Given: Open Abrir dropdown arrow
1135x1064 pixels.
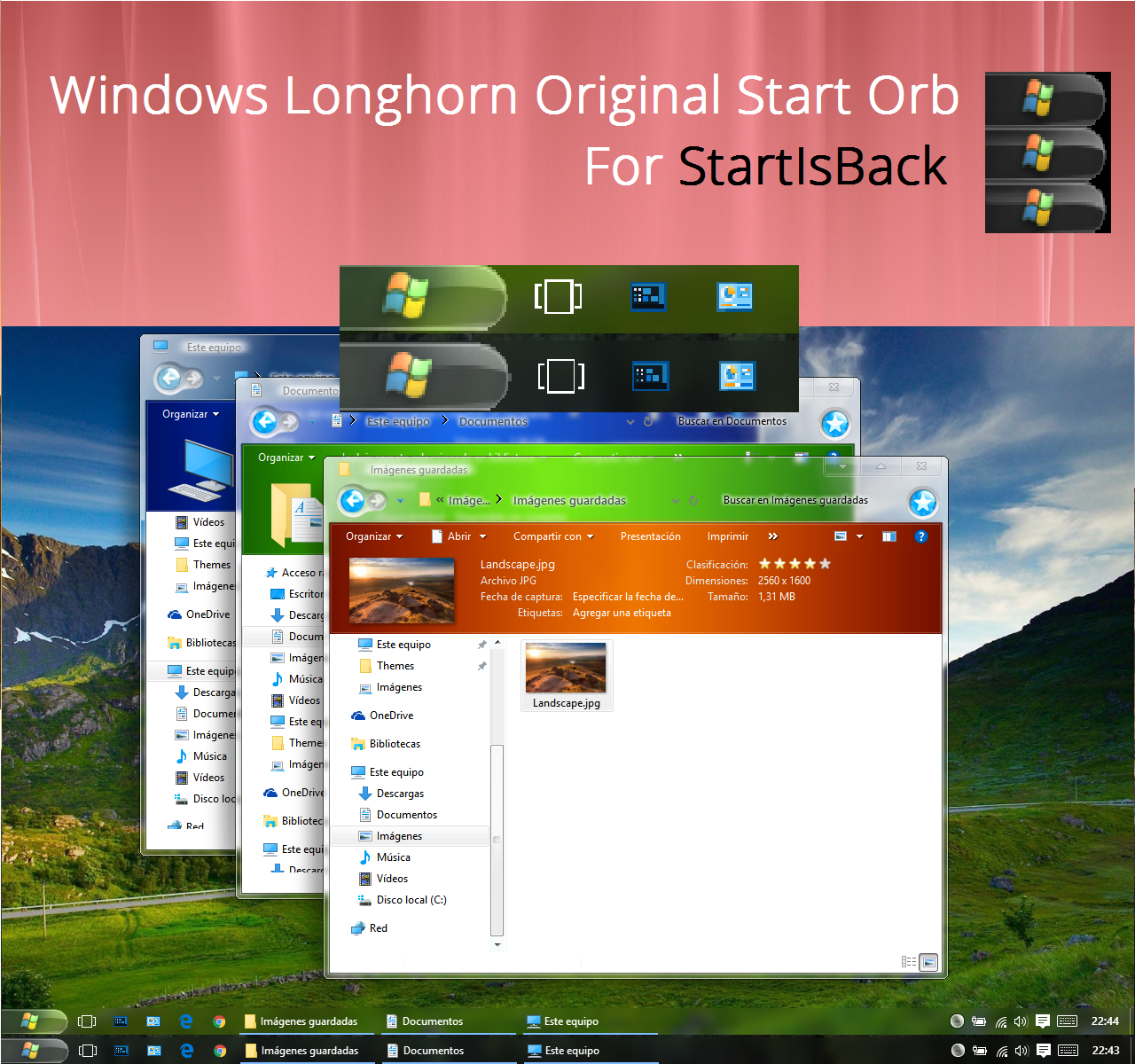Looking at the screenshot, I should [483, 536].
